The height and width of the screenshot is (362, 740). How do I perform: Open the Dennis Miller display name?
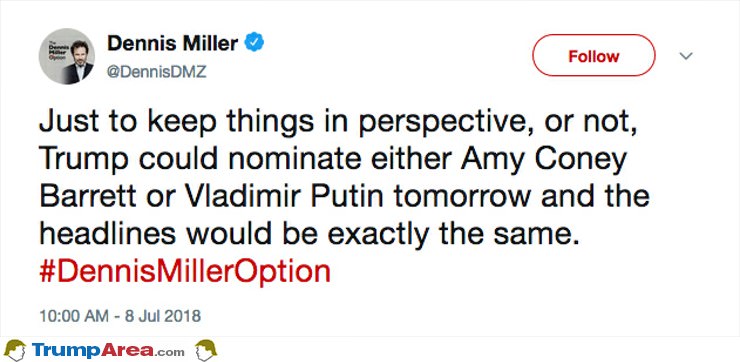(x=173, y=44)
